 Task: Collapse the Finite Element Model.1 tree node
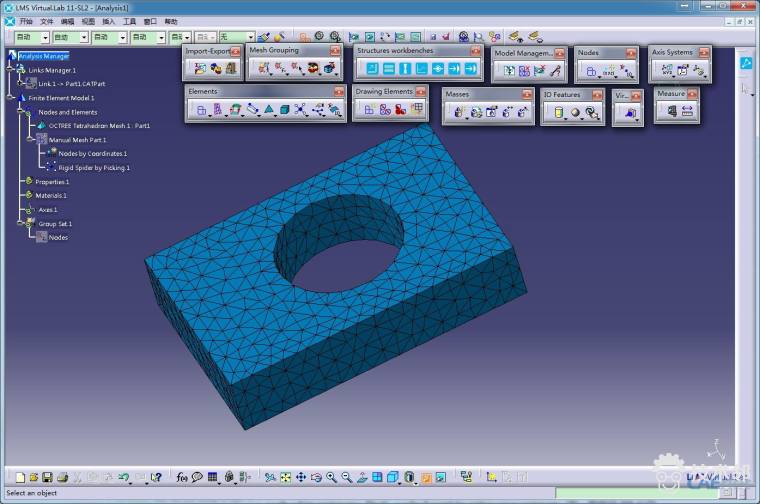pos(10,98)
